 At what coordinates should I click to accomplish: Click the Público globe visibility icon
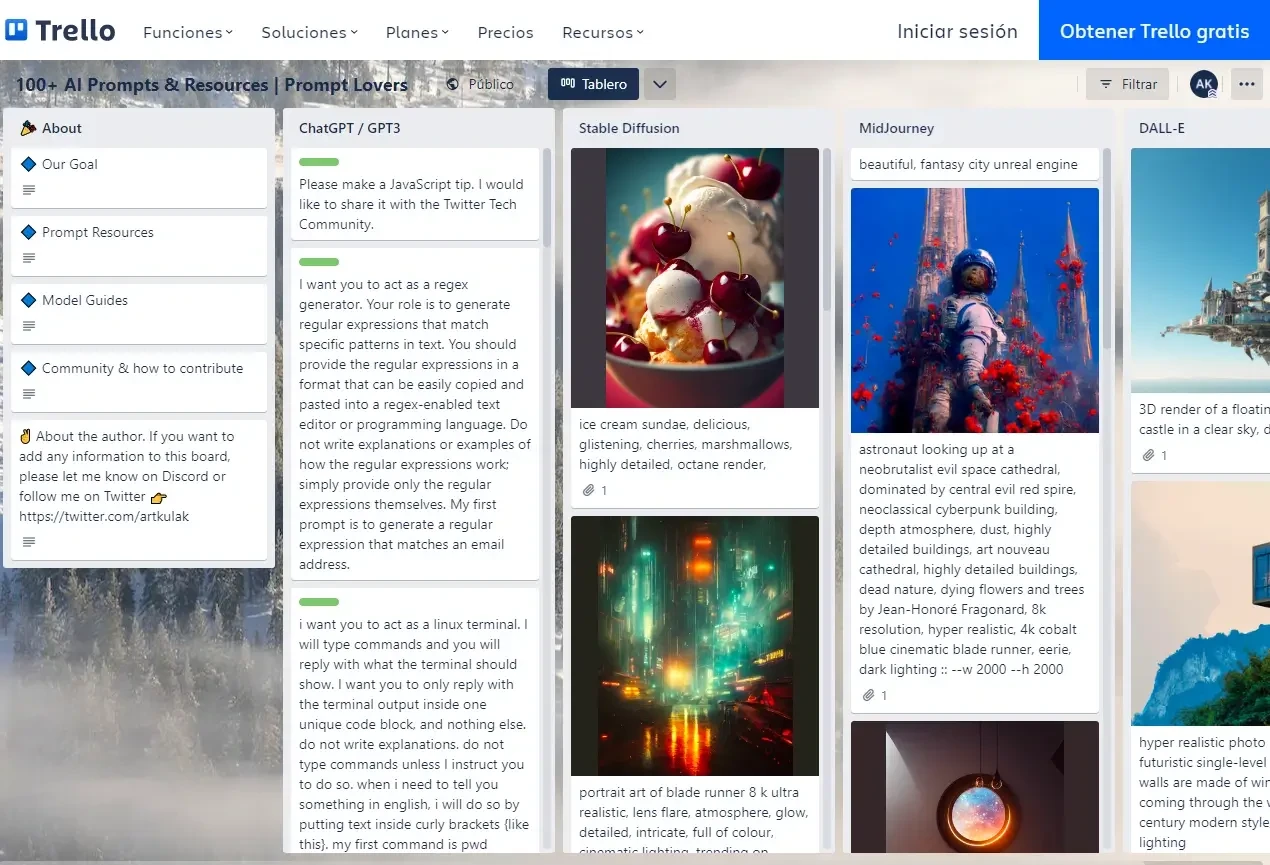click(x=453, y=85)
